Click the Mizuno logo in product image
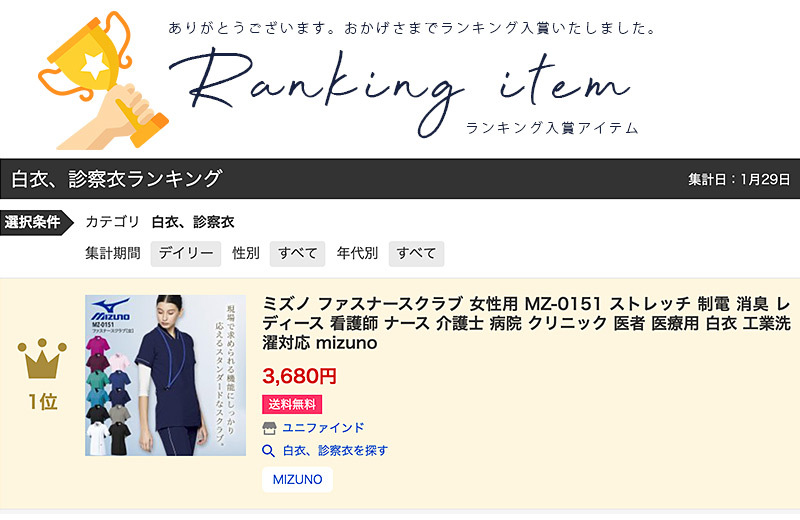This screenshot has height=520, width=800. tap(110, 309)
